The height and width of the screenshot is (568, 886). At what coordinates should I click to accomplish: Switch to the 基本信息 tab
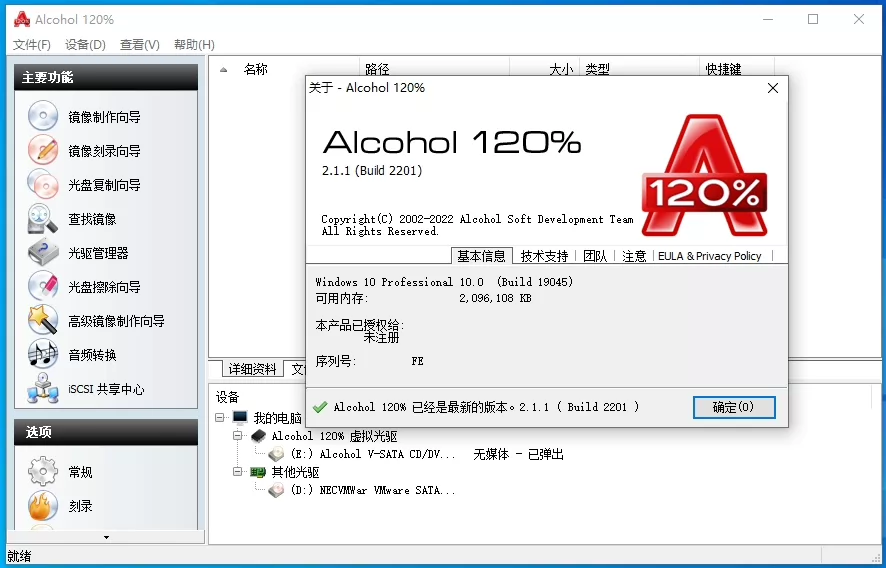click(481, 256)
